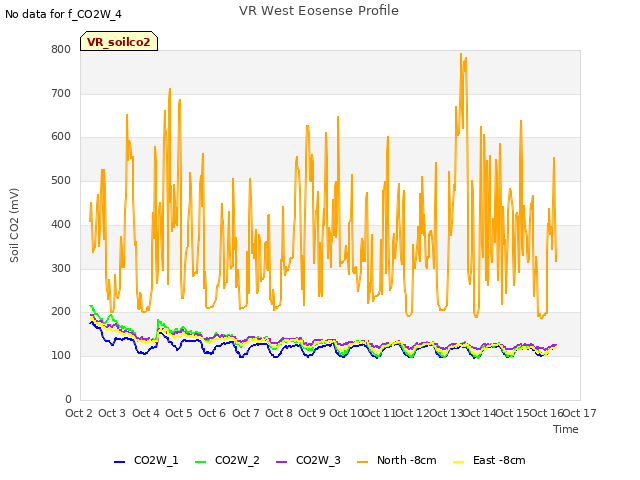Click the blue CO2W_1 legend swatch
Viewport: 640px width, 480px height.
pos(119,462)
